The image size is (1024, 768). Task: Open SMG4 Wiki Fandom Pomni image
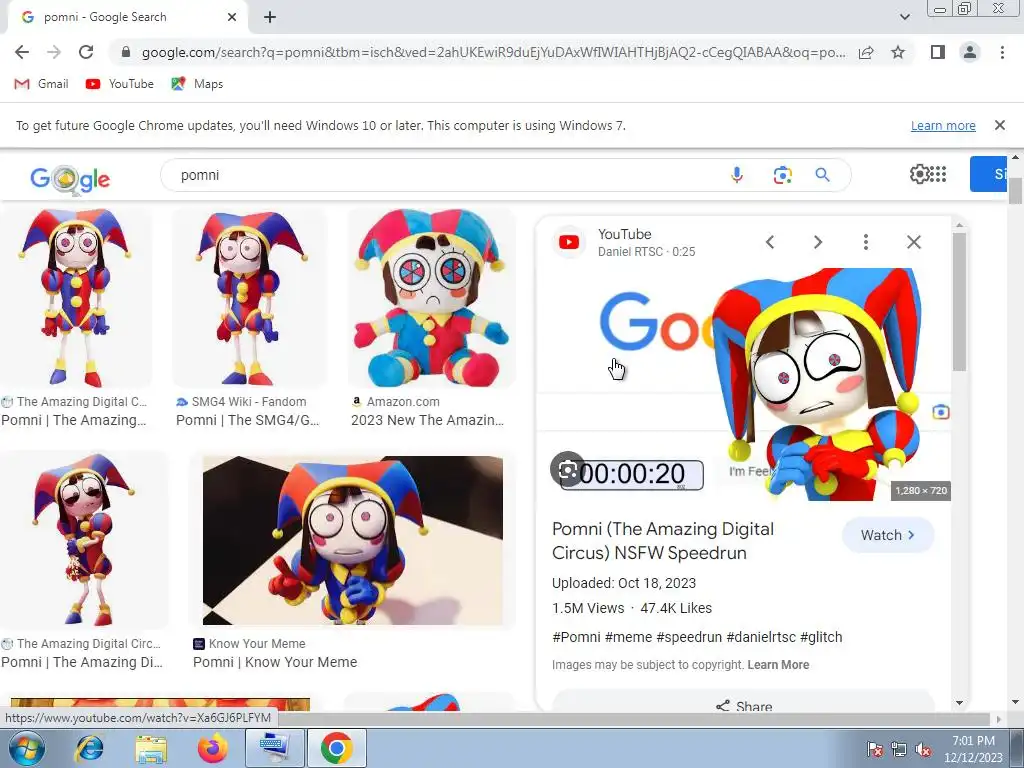coord(249,298)
